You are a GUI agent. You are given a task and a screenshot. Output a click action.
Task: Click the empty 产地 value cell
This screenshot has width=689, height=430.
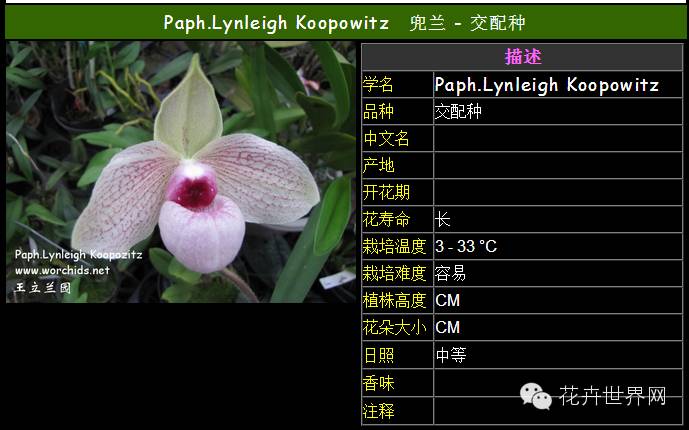click(x=558, y=166)
